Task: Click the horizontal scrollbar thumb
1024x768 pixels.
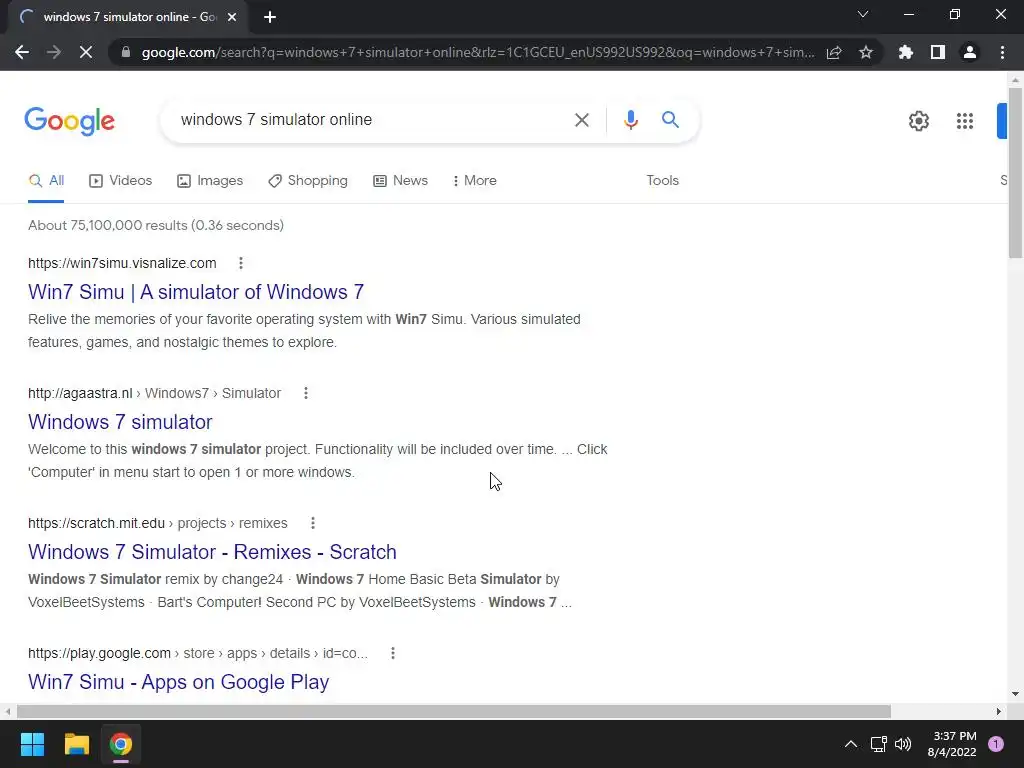Action: pos(454,711)
